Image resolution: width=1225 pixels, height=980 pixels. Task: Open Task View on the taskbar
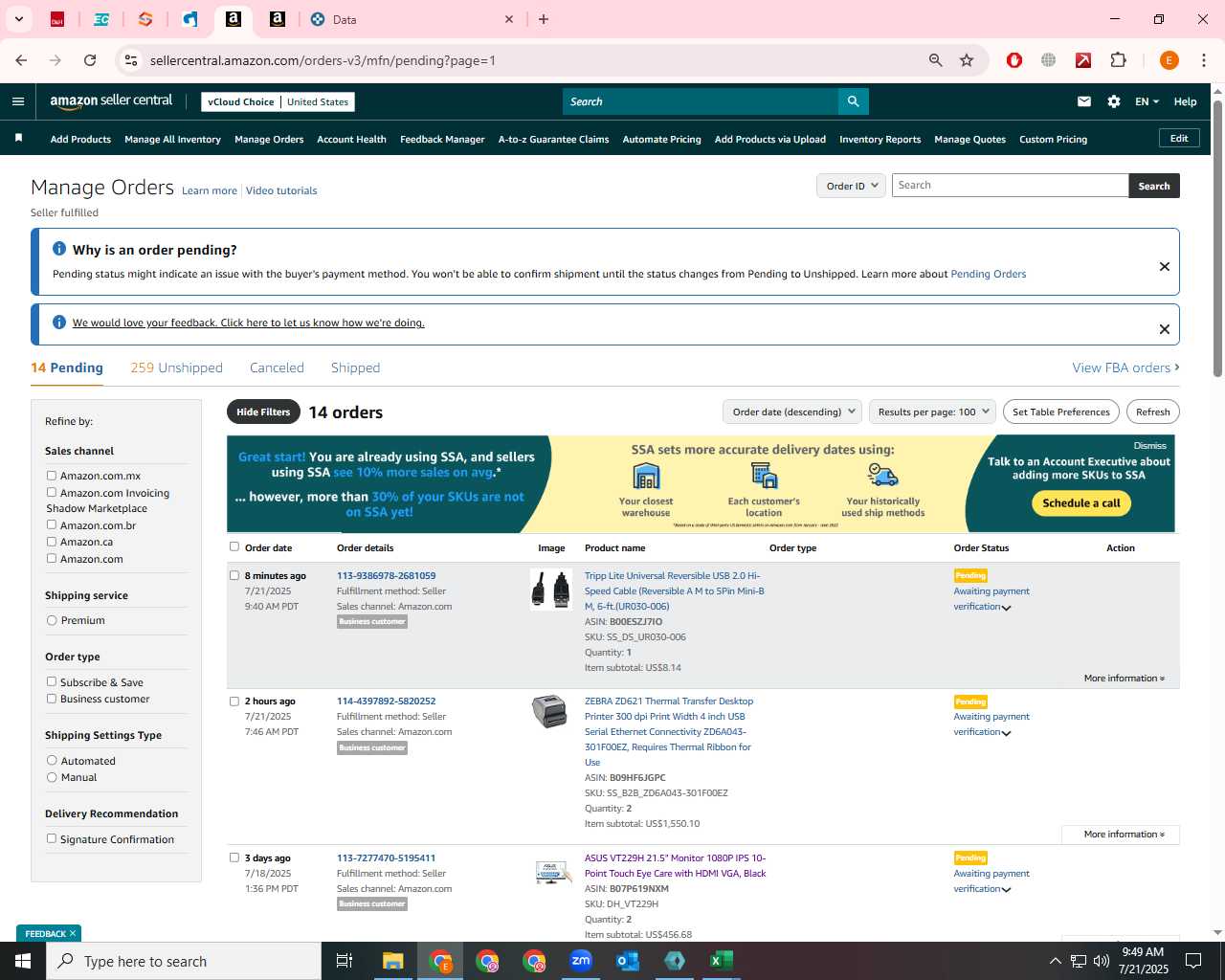tap(345, 961)
